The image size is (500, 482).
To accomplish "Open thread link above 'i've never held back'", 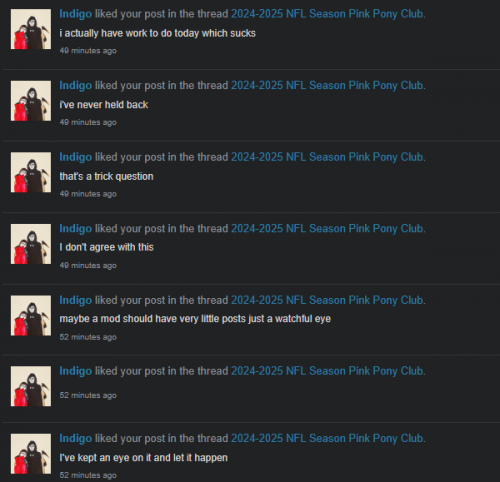I will pyautogui.click(x=328, y=85).
